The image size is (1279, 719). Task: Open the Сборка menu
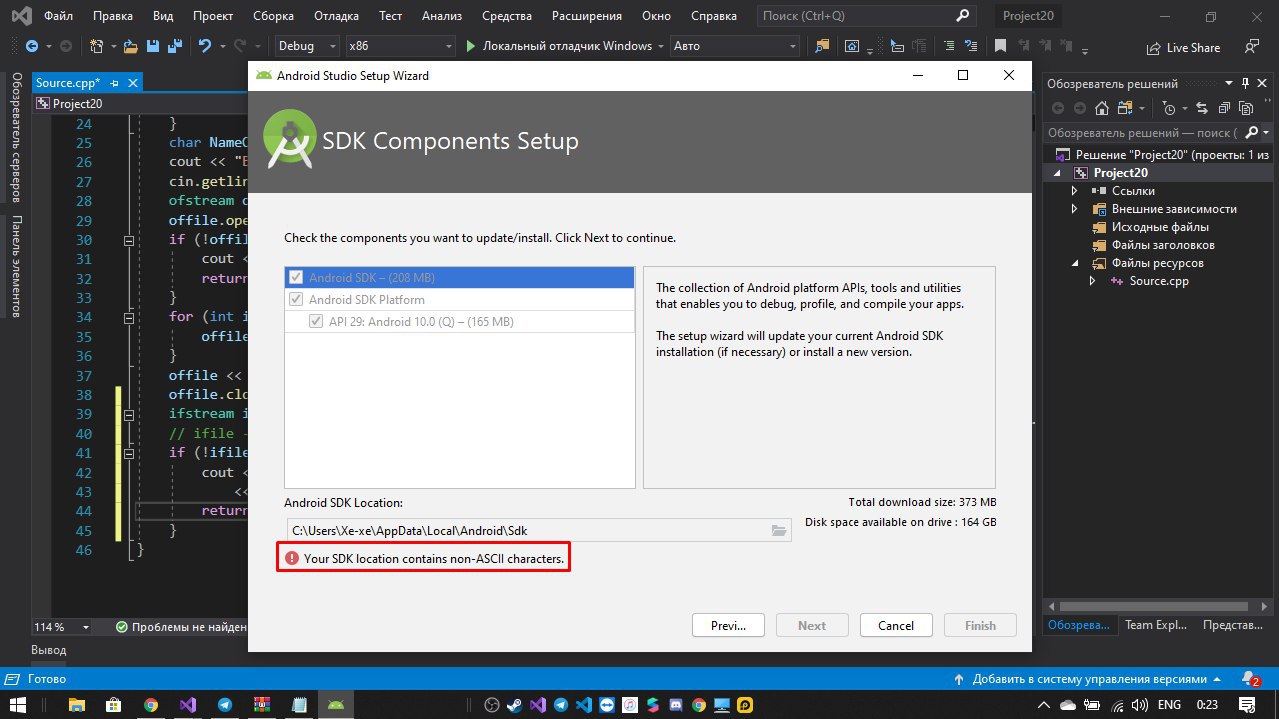[x=273, y=16]
